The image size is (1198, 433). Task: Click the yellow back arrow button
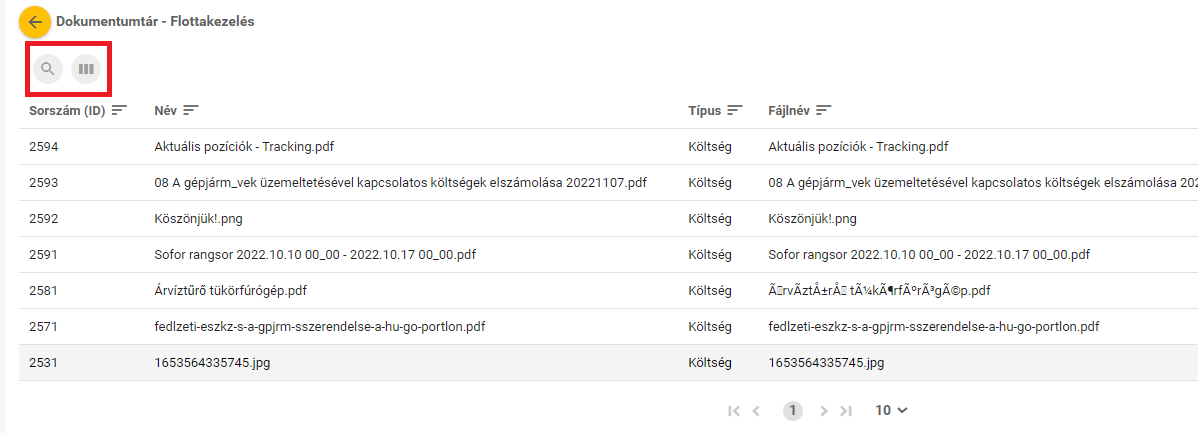[35, 21]
